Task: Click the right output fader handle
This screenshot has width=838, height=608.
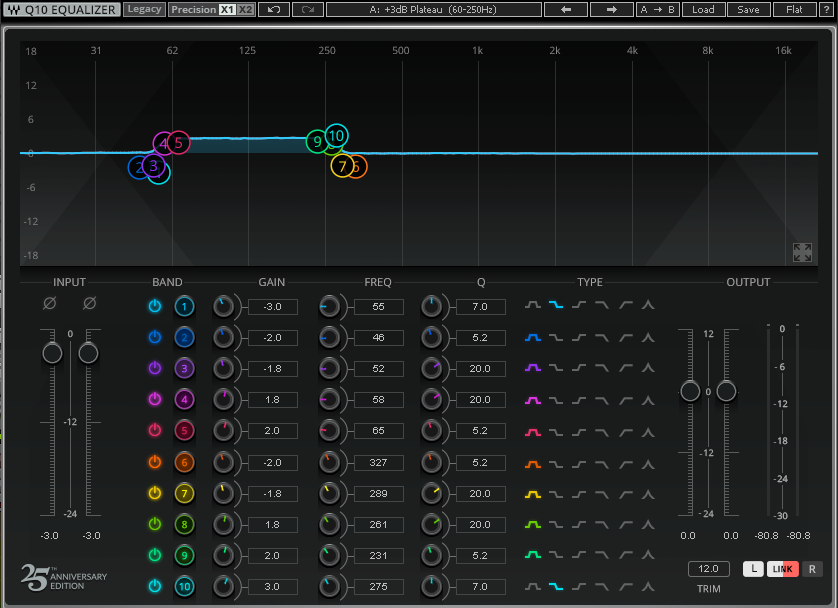Action: pos(726,391)
